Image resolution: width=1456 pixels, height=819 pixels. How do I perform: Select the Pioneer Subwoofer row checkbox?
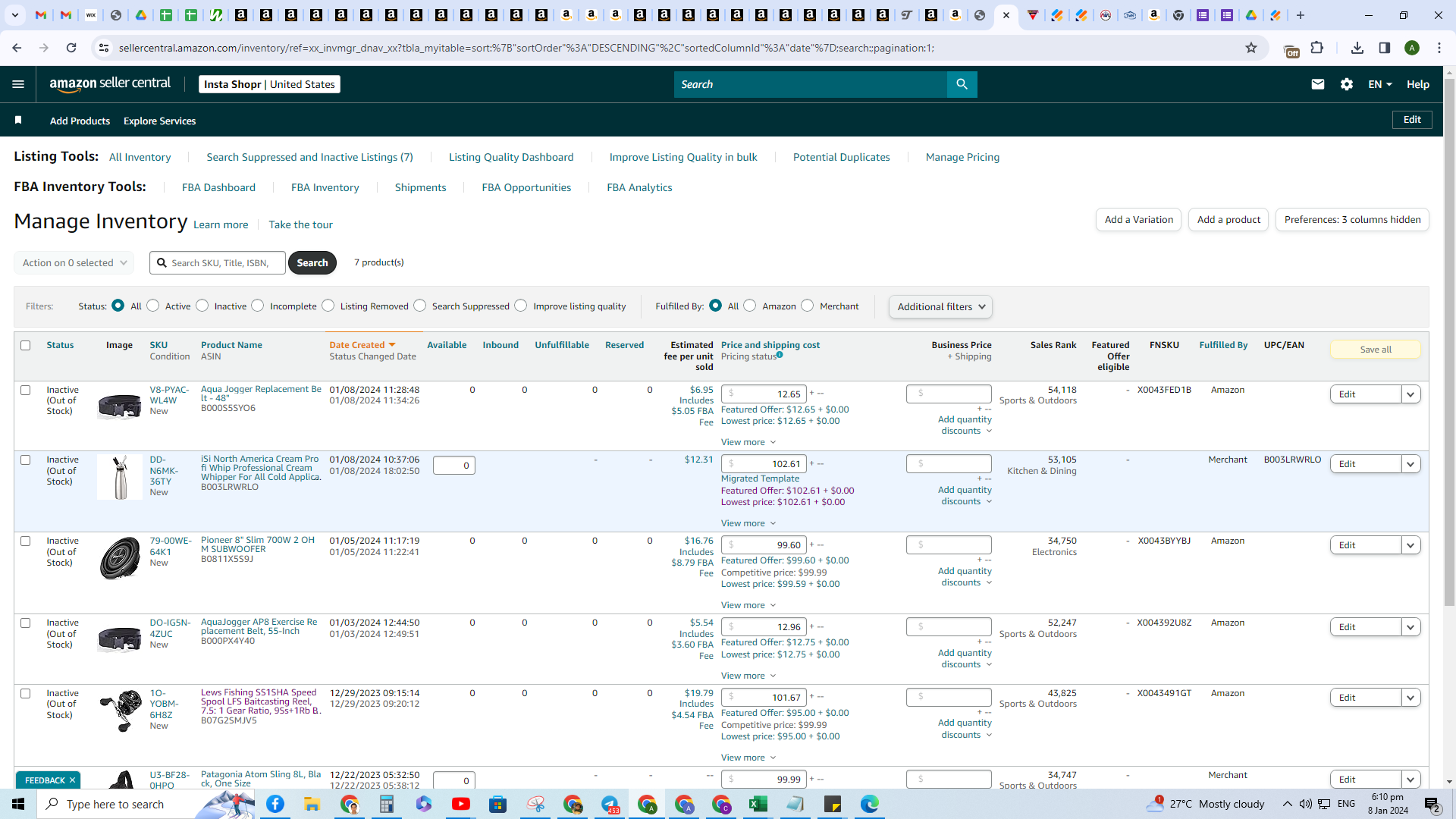click(x=26, y=541)
